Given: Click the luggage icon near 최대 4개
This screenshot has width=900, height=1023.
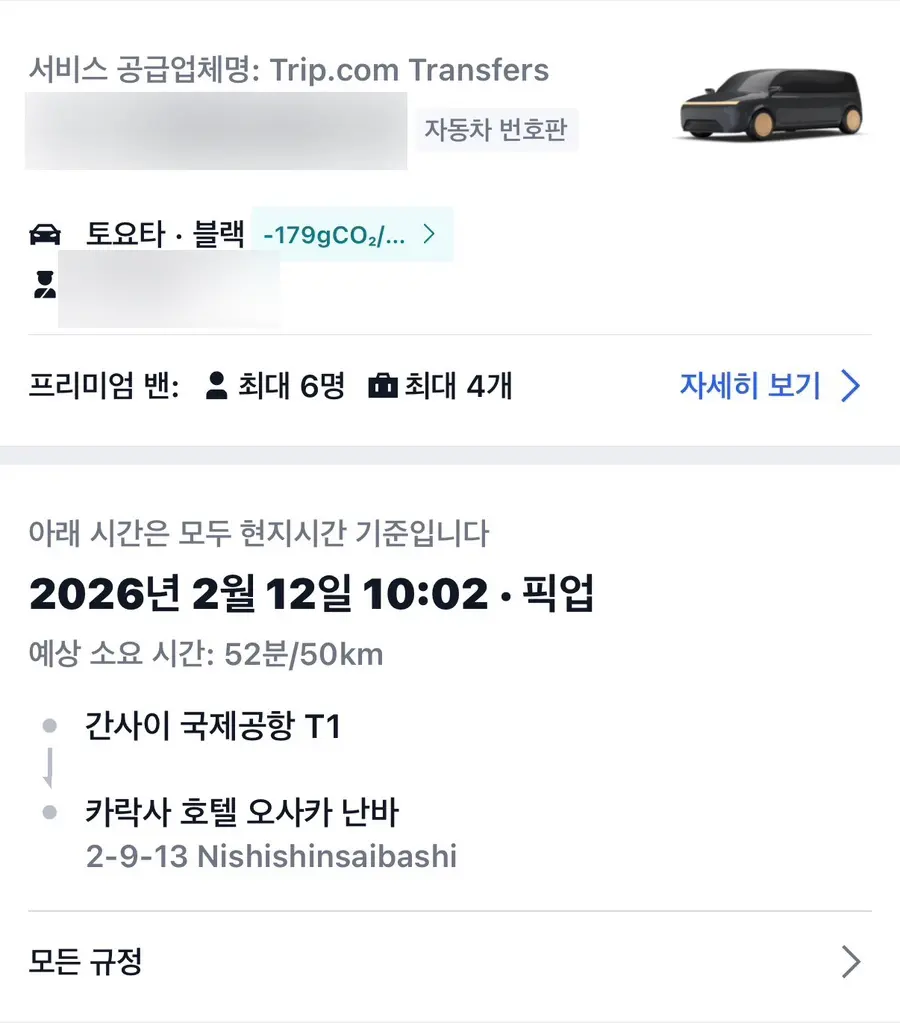Looking at the screenshot, I should 383,386.
